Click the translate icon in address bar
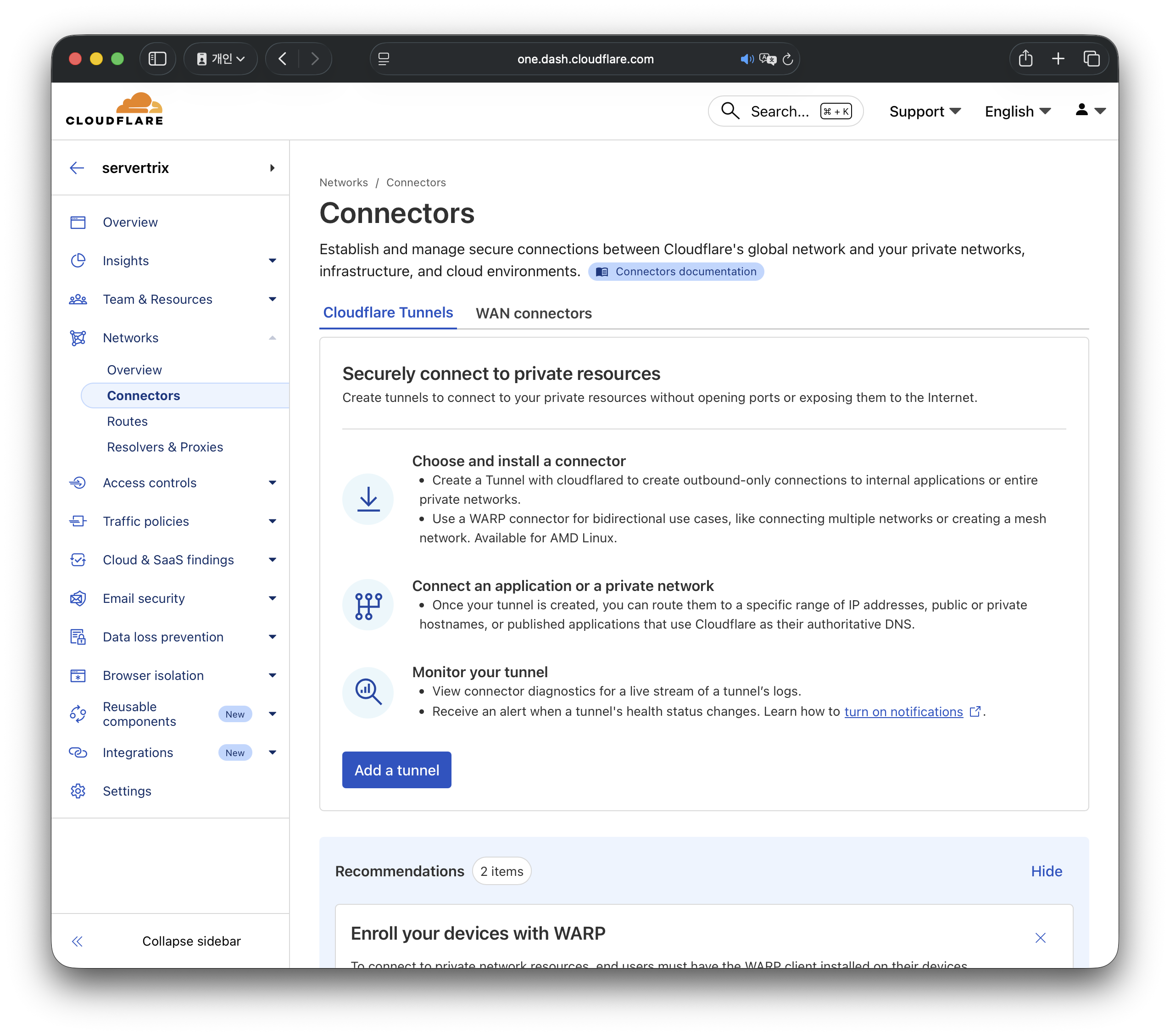The height and width of the screenshot is (1036, 1170). pos(767,59)
